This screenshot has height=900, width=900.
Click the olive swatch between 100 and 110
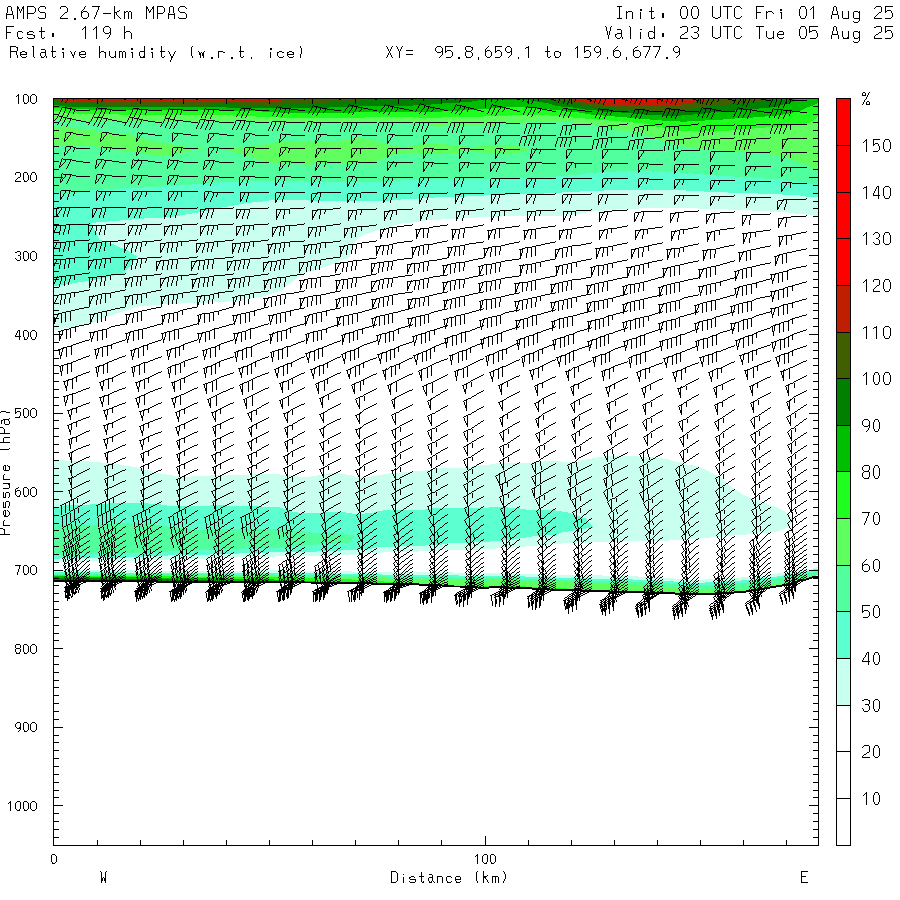(843, 356)
